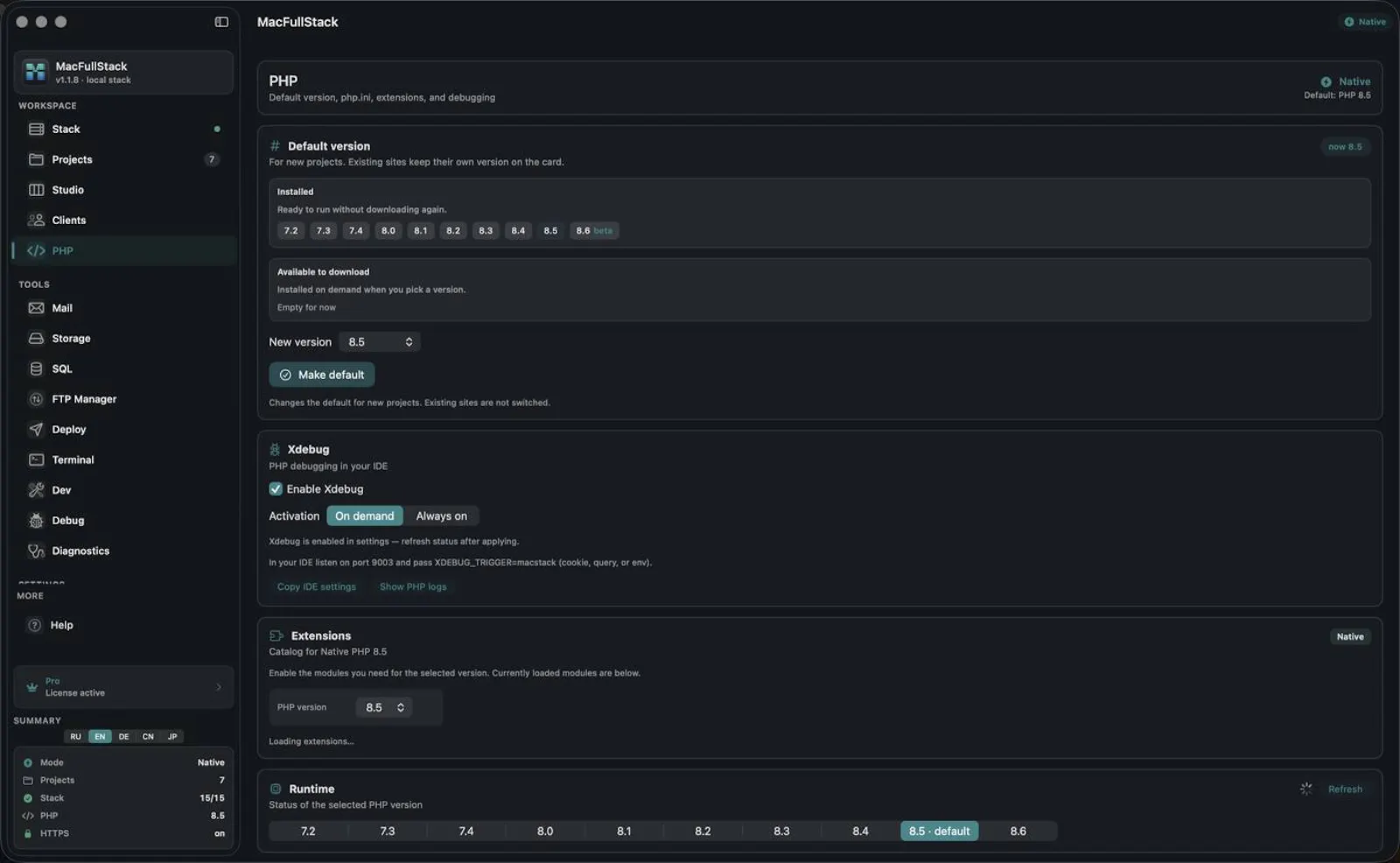Open Help via its question-mark icon
The width and height of the screenshot is (1400, 863).
[x=35, y=625]
